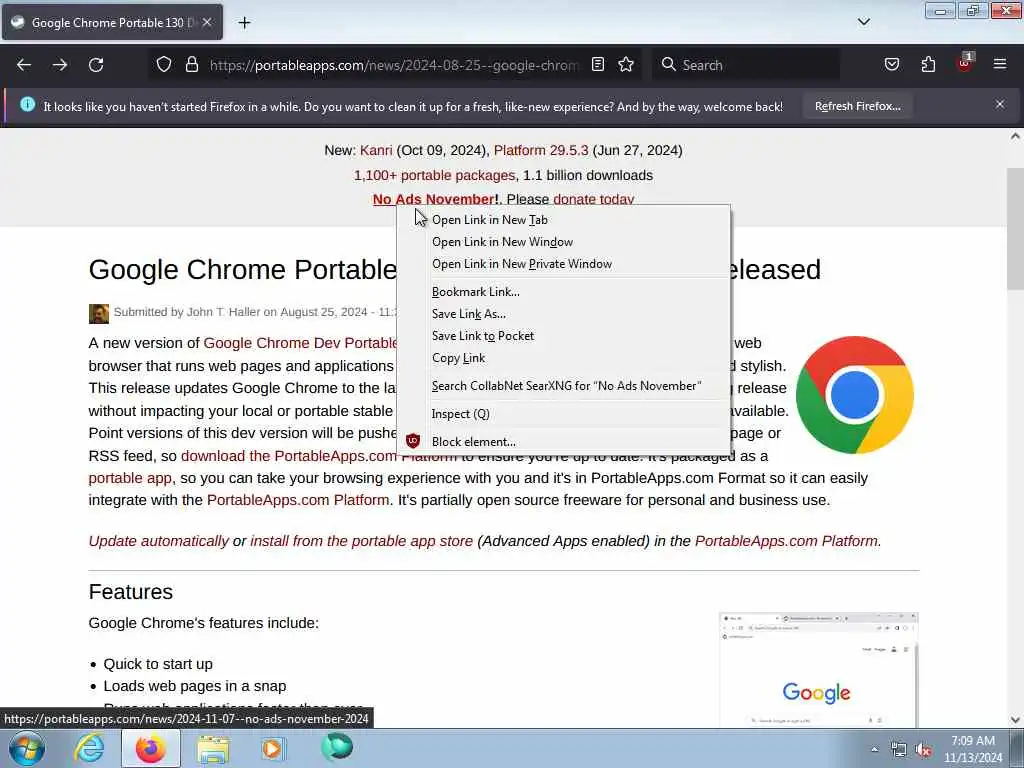The image size is (1024, 768).
Task: Select Bookmark Link... from context menu
Action: pos(563,292)
